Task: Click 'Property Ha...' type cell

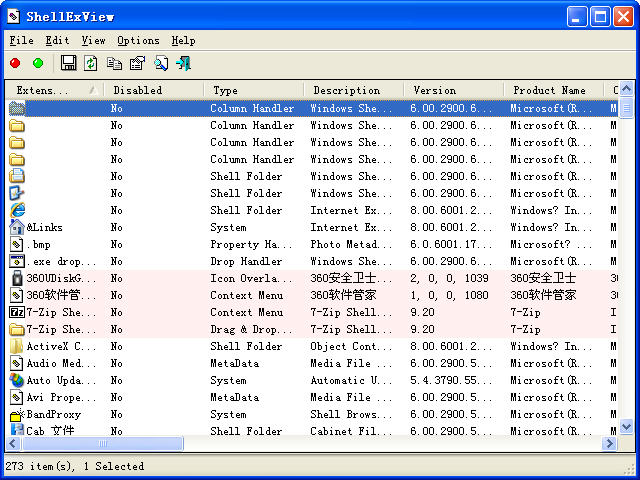Action: (251, 244)
